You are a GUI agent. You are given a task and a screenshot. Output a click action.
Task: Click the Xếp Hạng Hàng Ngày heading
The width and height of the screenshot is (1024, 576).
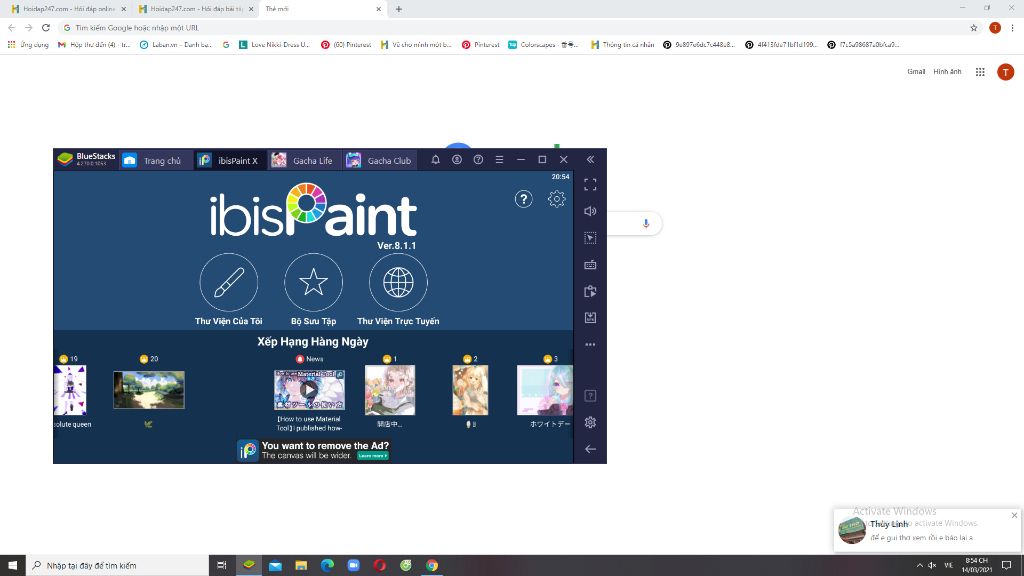313,342
